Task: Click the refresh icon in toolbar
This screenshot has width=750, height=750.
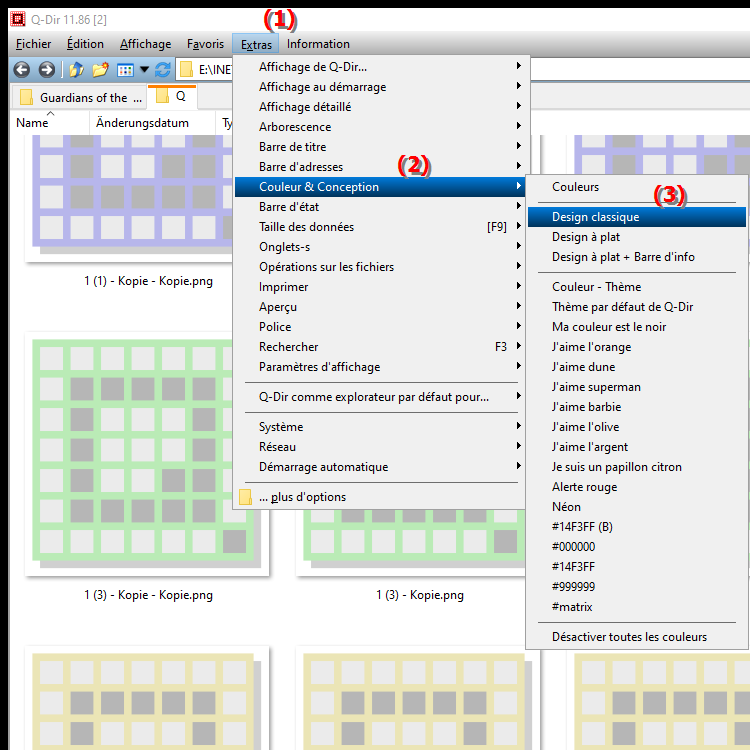Action: [x=163, y=70]
